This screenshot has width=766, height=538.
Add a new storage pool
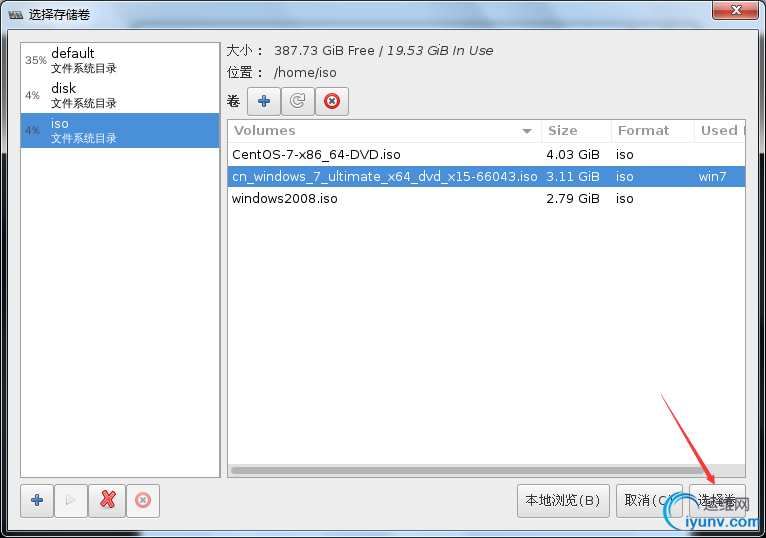coord(37,500)
